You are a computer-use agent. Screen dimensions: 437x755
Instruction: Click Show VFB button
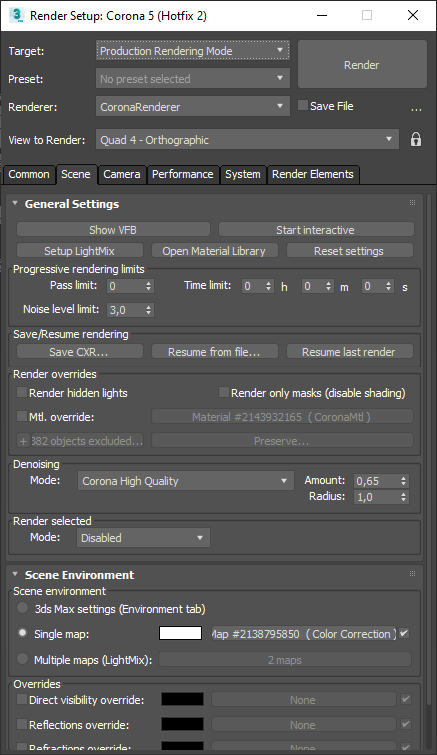113,230
